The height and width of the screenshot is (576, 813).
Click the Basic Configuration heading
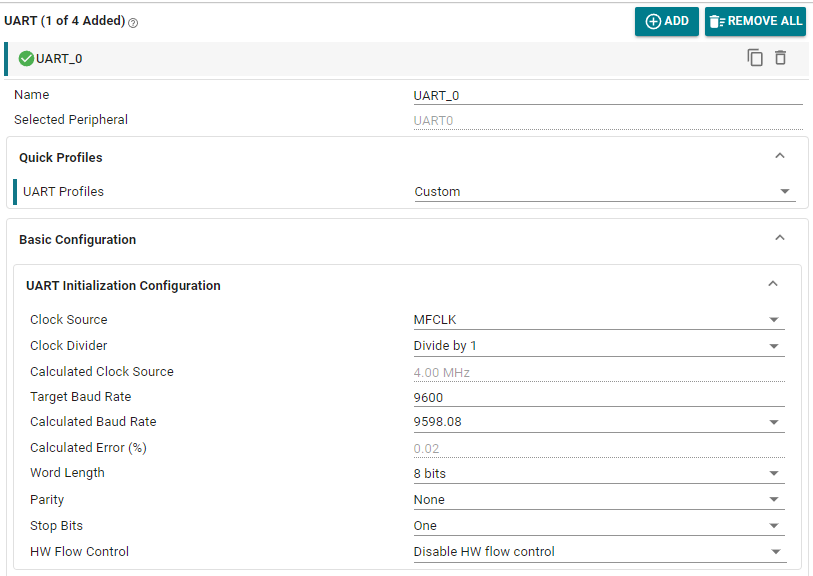pyautogui.click(x=78, y=240)
